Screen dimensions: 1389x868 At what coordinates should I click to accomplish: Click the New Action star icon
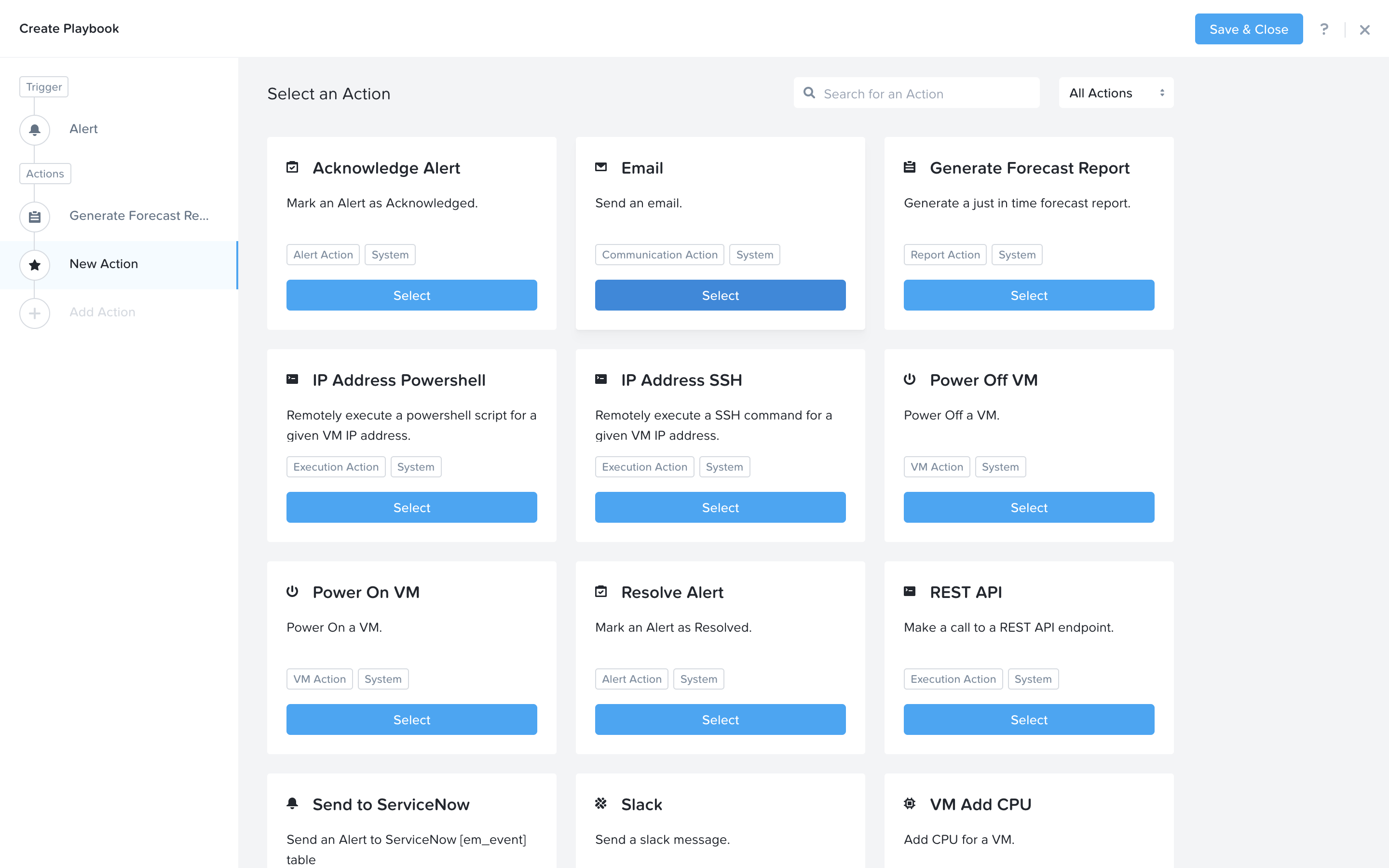[34, 265]
